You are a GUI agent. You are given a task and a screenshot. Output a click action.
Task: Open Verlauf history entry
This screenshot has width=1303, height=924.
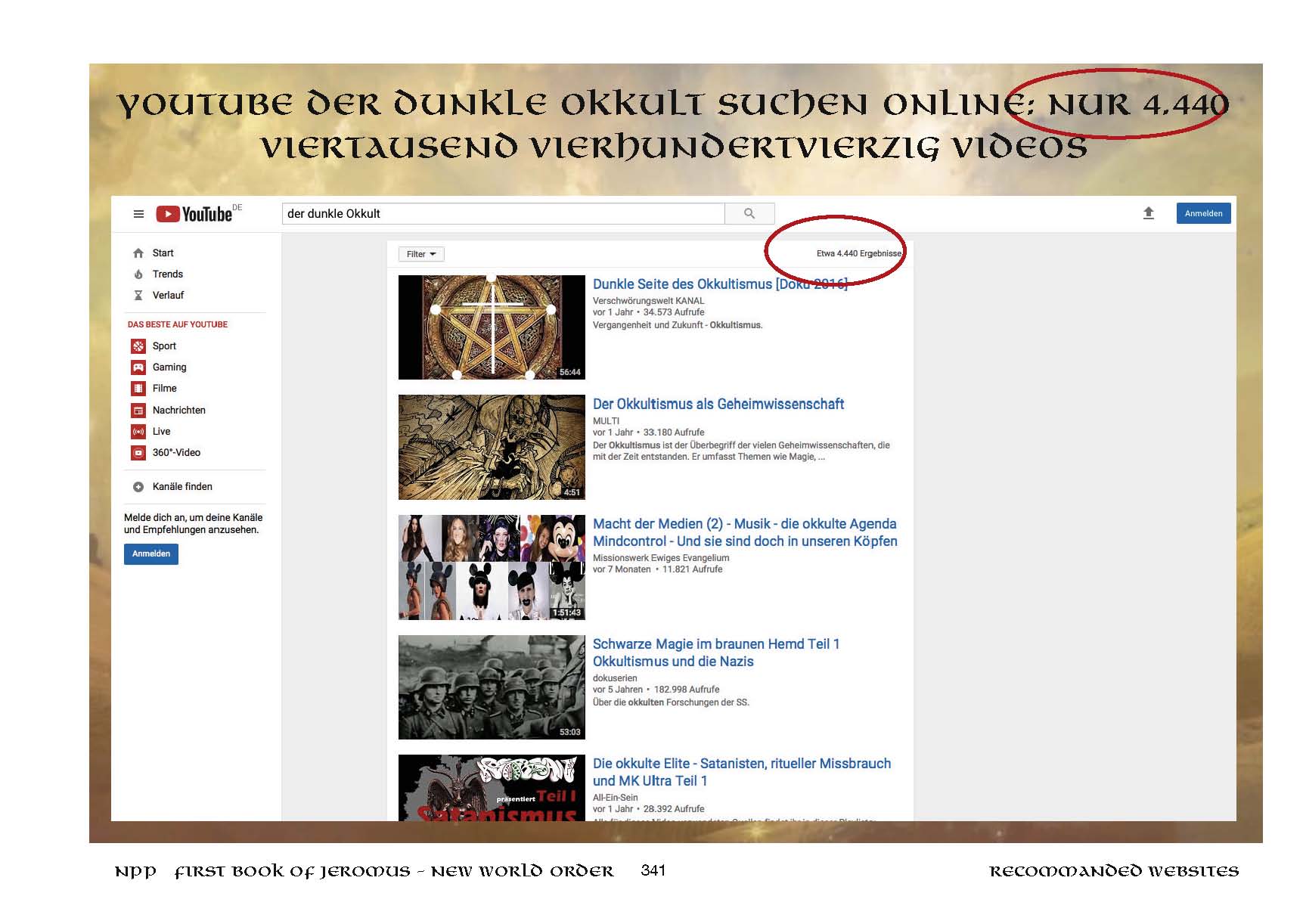(168, 296)
